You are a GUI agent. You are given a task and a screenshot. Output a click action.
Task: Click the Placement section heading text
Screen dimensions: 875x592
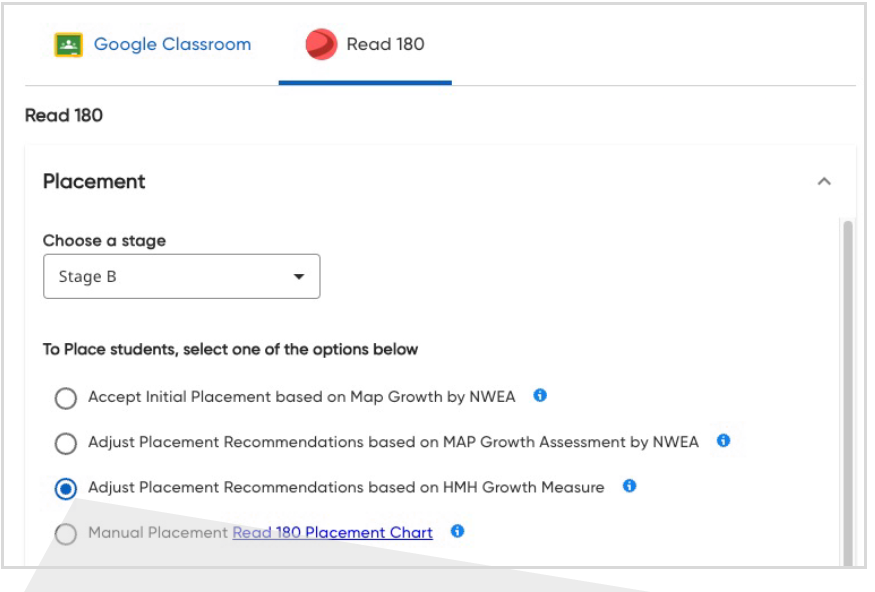94,182
